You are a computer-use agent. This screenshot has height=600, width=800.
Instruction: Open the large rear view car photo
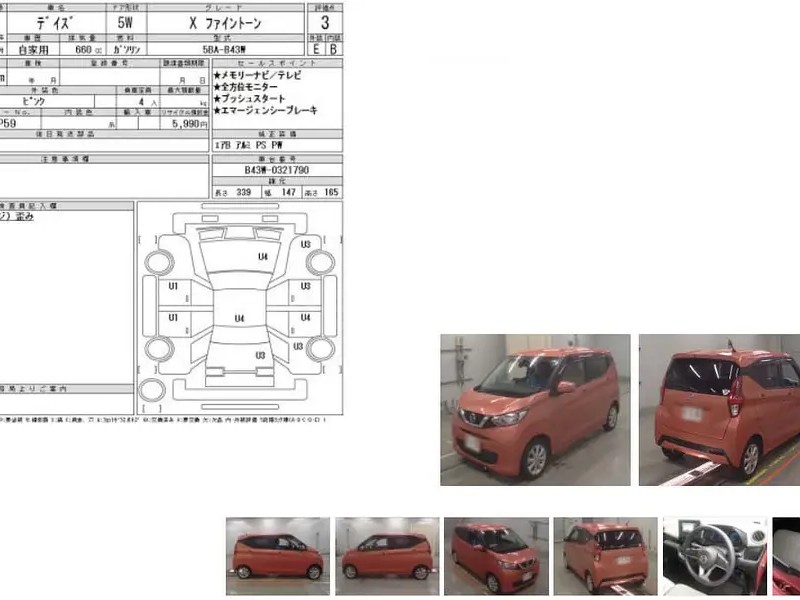[719, 409]
